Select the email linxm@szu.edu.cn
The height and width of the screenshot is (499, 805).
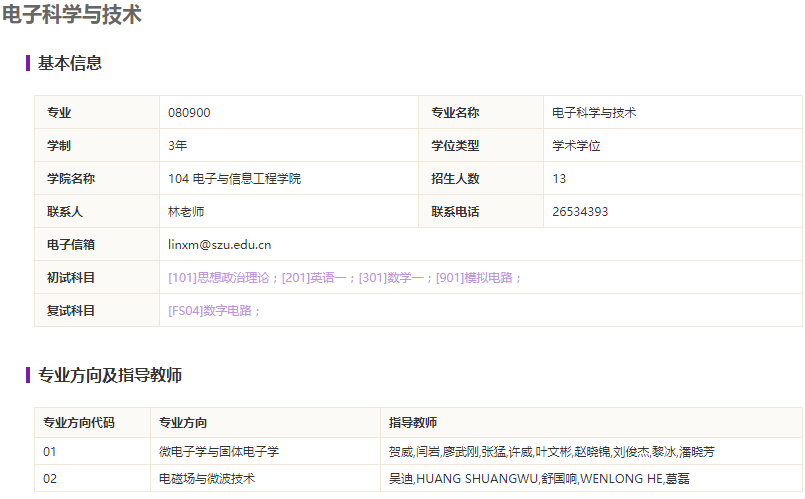click(x=220, y=245)
